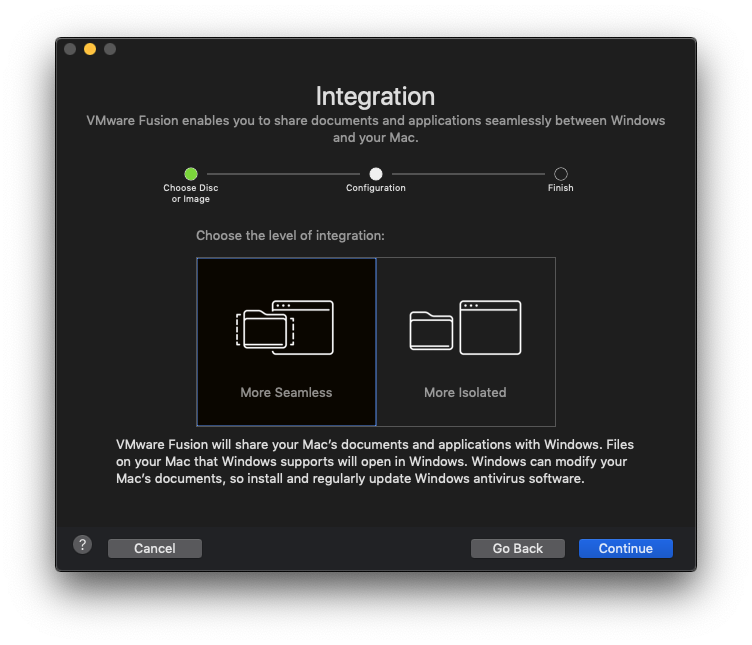Click the overlapping folder and window icon
This screenshot has width=752, height=645.
[285, 328]
